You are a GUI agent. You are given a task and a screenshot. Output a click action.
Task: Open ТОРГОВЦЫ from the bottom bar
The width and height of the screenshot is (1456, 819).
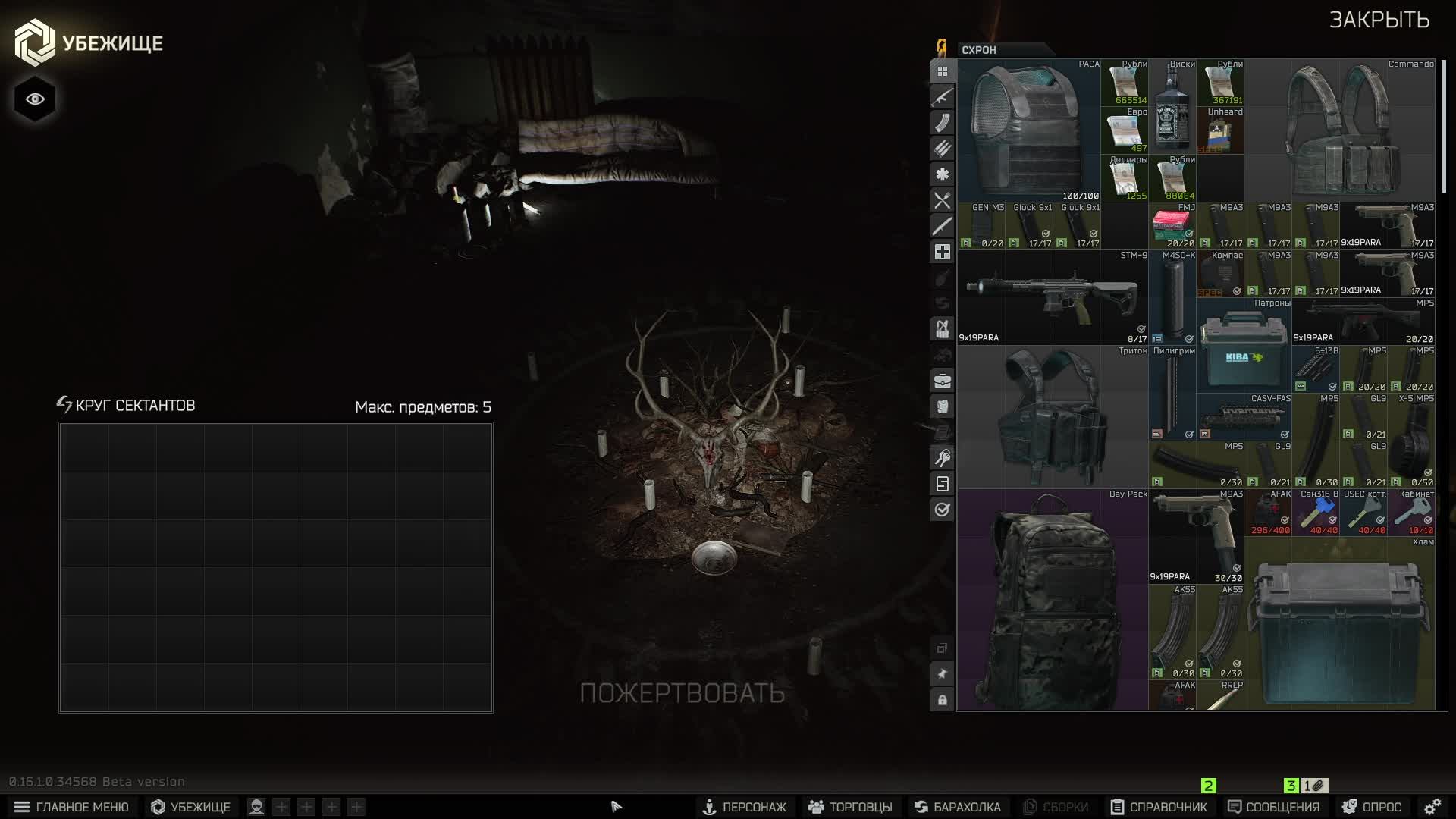click(x=851, y=807)
